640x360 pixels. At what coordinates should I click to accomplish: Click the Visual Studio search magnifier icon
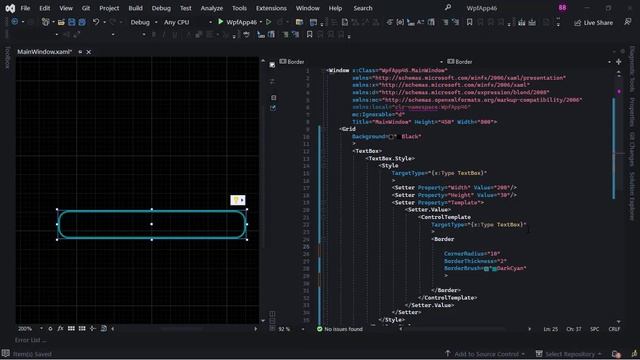[x=448, y=8]
